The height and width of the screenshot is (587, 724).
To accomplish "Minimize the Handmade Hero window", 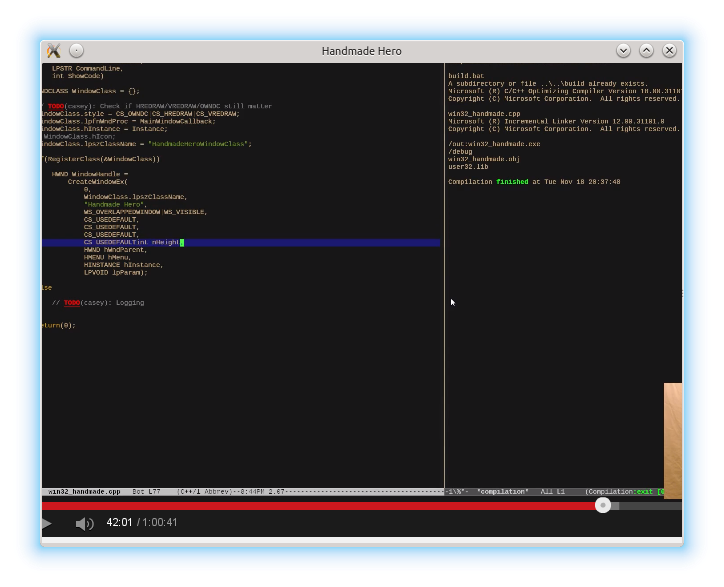I will [x=624, y=50].
